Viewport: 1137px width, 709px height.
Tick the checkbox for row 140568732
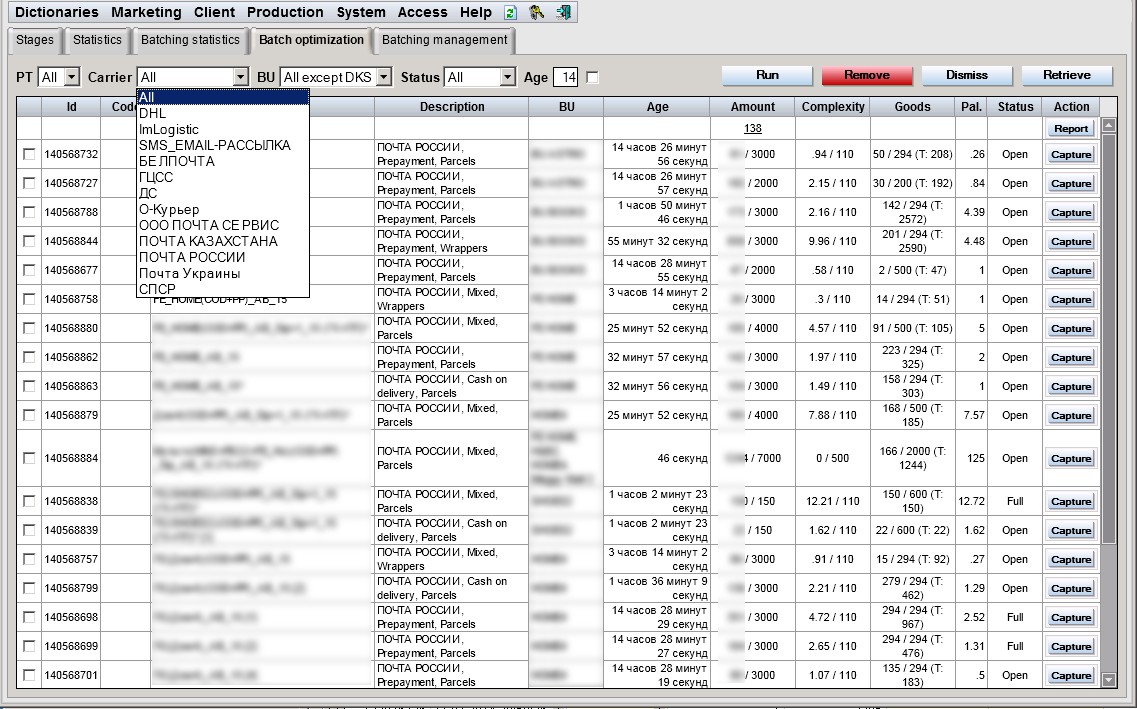click(x=29, y=154)
